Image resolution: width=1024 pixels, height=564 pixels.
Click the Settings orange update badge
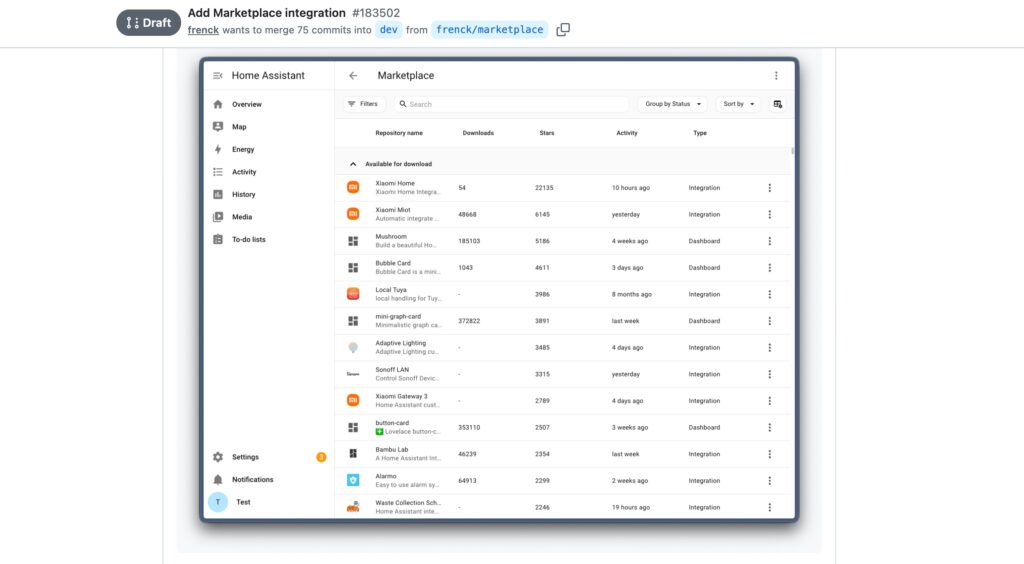[x=321, y=457]
